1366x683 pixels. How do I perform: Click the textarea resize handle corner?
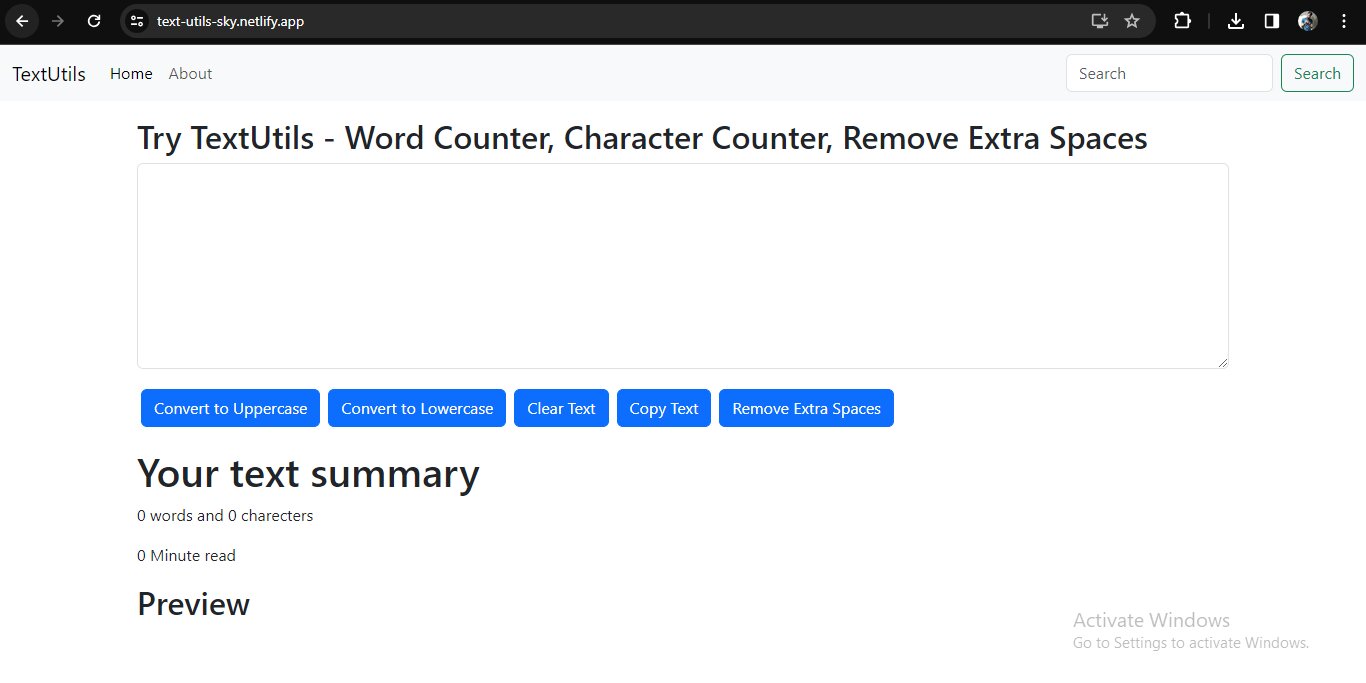[1222, 362]
